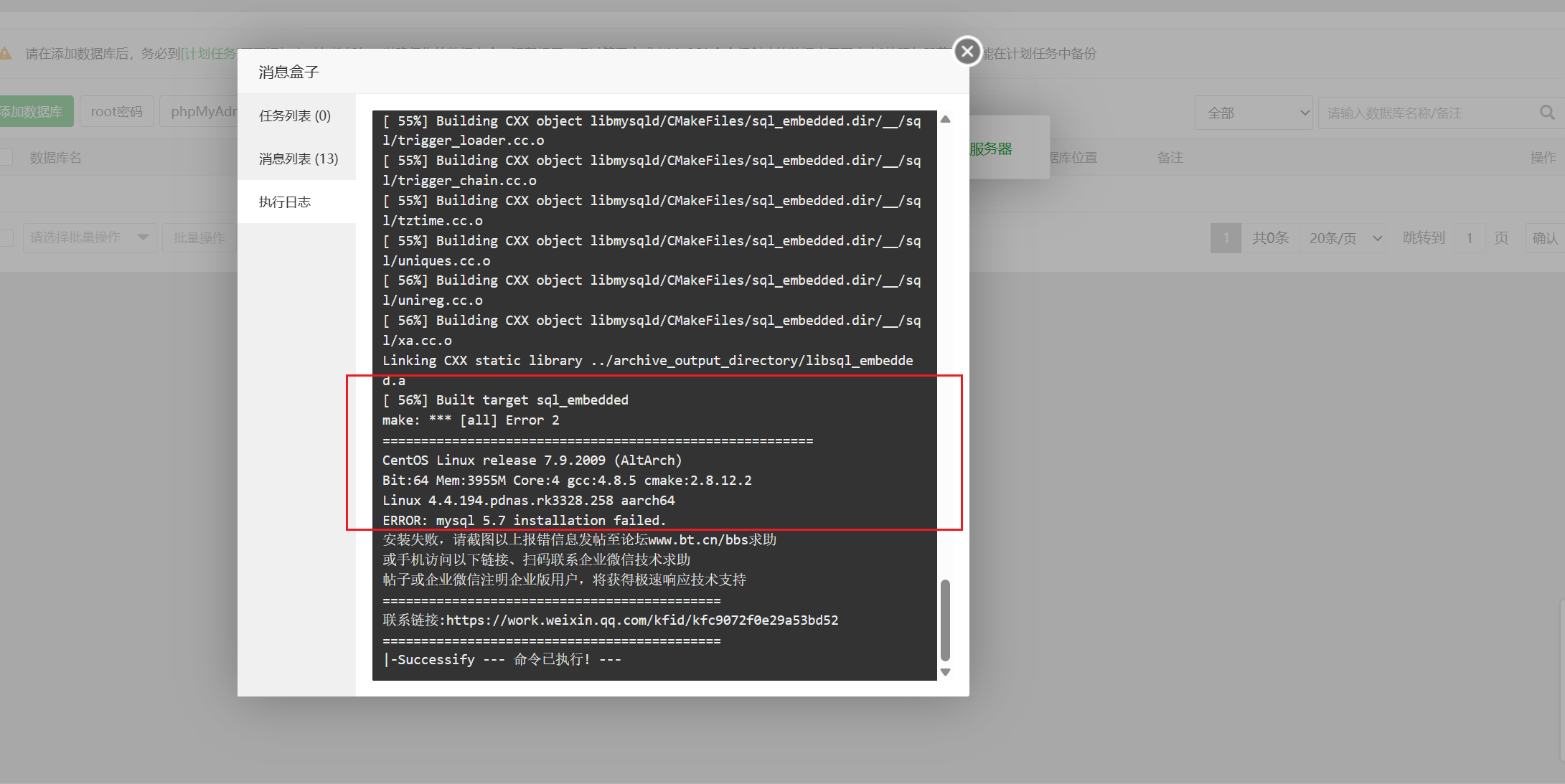Click the 操作 column header
1565x784 pixels.
click(x=1543, y=157)
